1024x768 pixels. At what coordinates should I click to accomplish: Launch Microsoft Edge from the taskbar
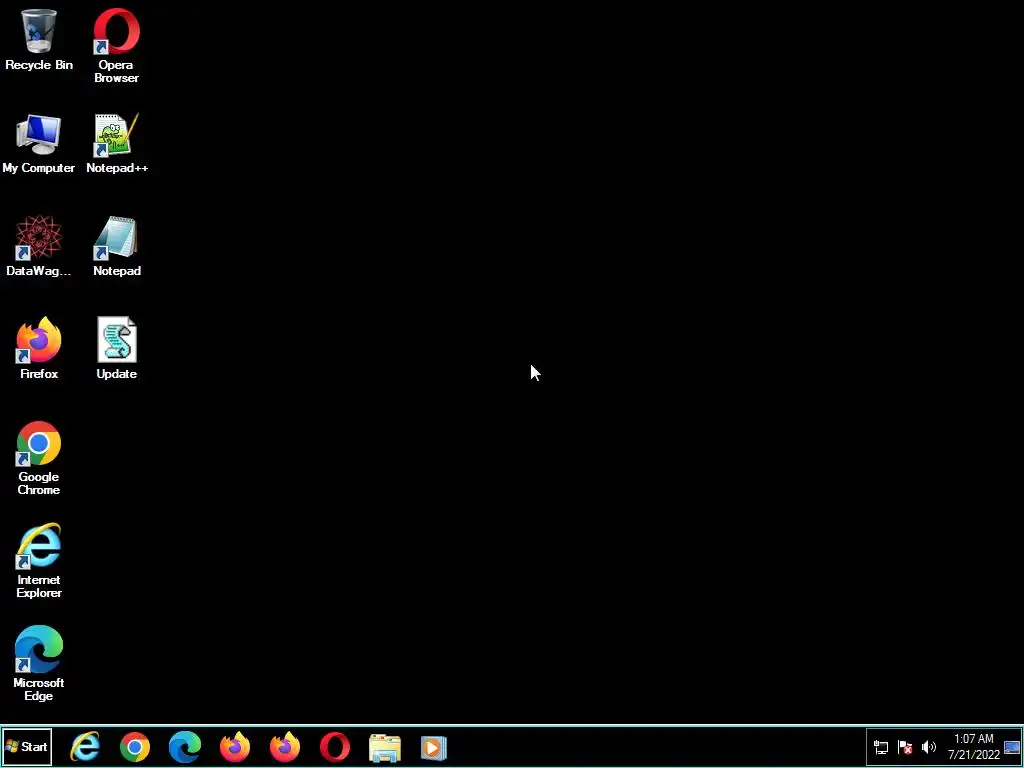(185, 747)
